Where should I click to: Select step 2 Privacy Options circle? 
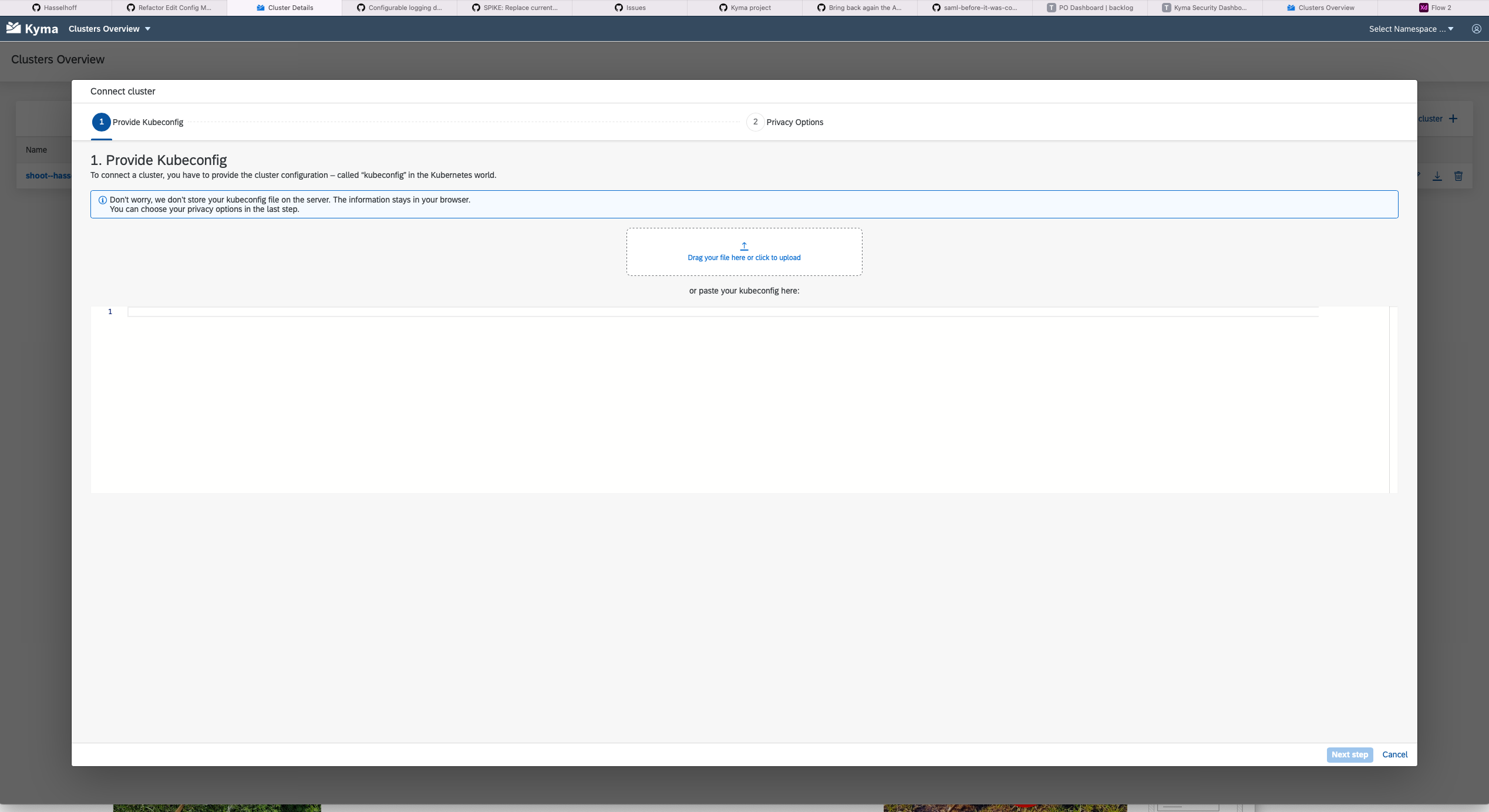tap(755, 122)
